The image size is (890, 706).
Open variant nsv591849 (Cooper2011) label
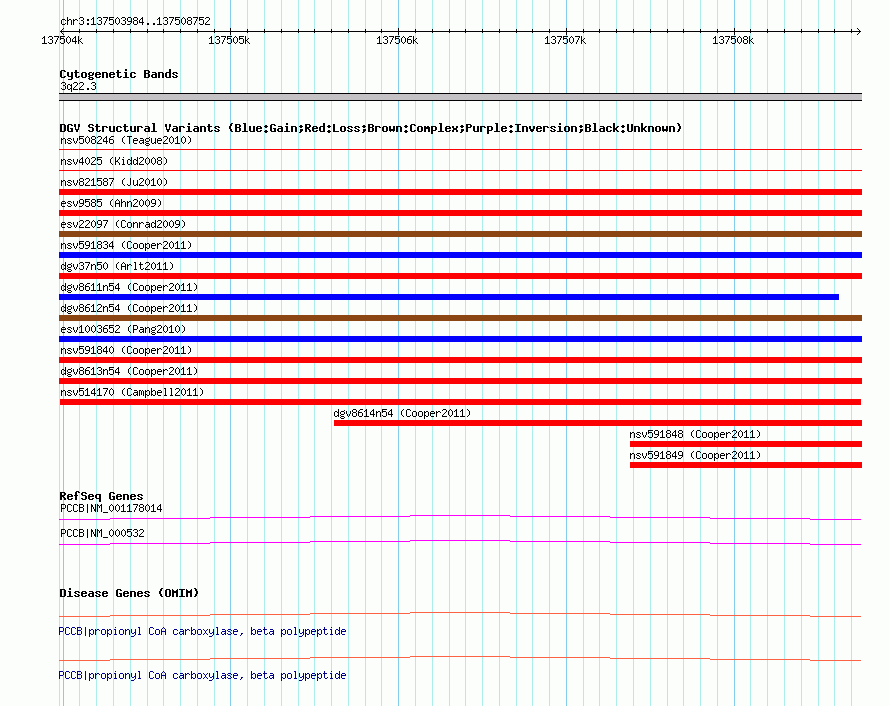[695, 455]
